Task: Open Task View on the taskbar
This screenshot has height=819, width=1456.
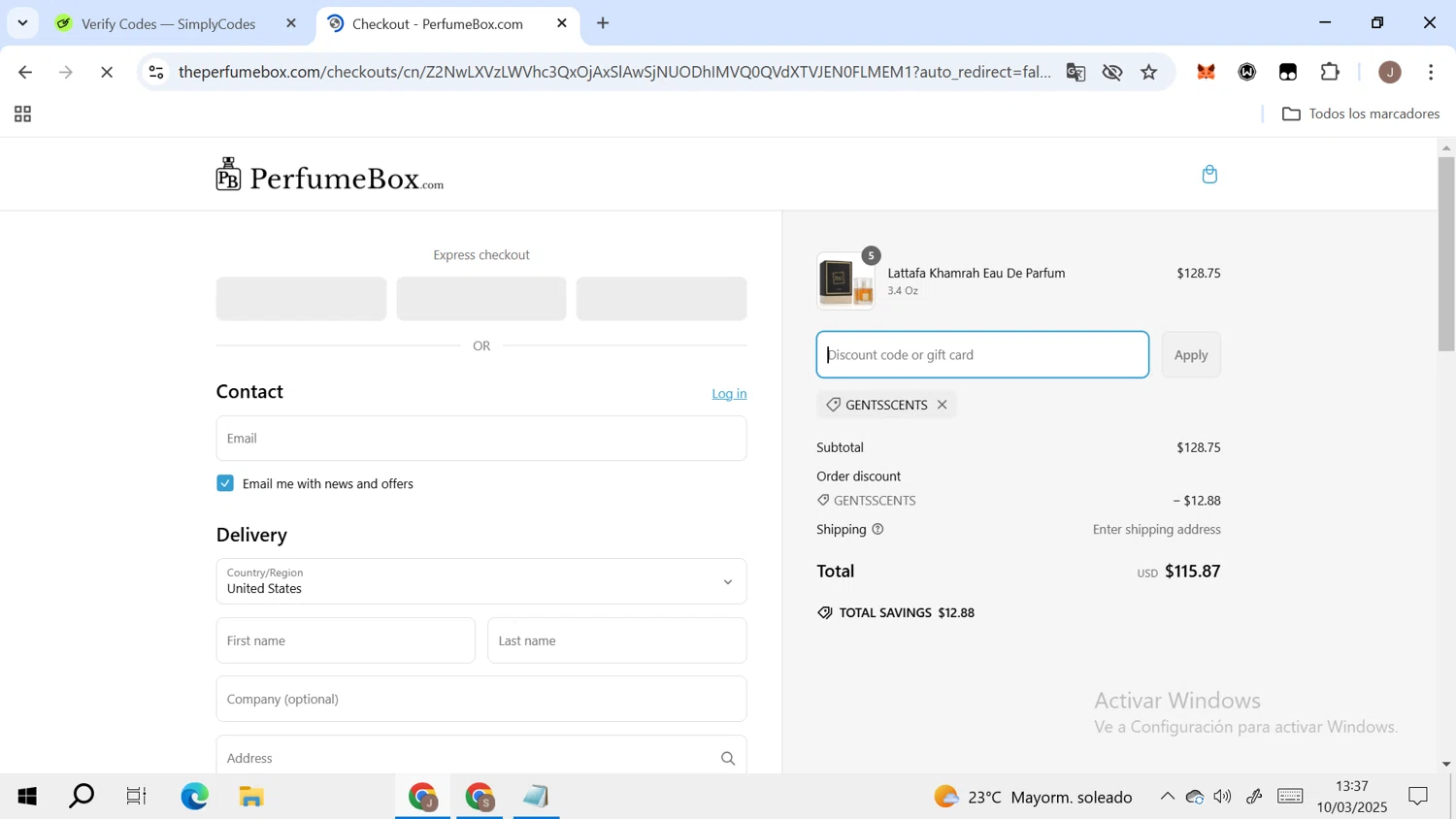Action: pos(136,797)
